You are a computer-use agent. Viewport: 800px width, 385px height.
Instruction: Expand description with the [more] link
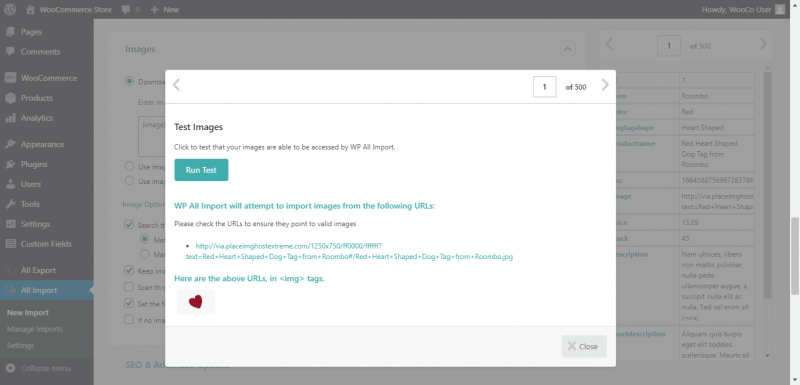690,318
